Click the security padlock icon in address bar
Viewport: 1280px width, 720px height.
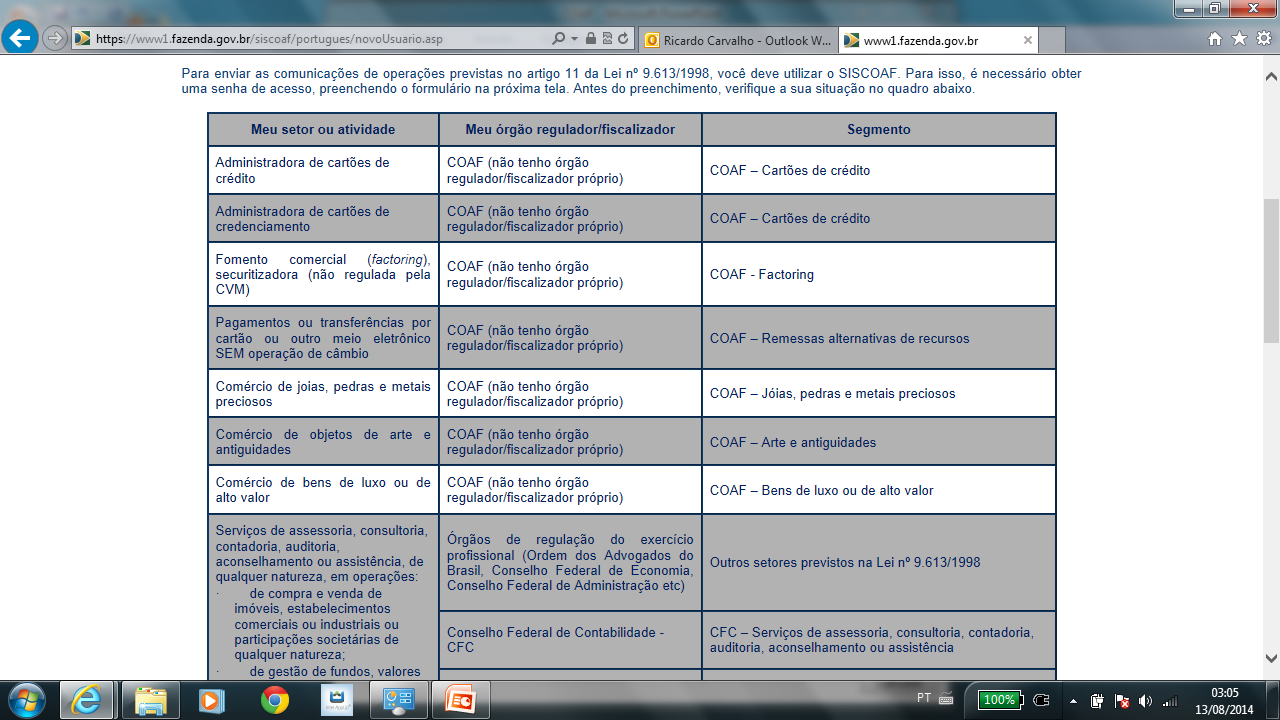tap(591, 39)
